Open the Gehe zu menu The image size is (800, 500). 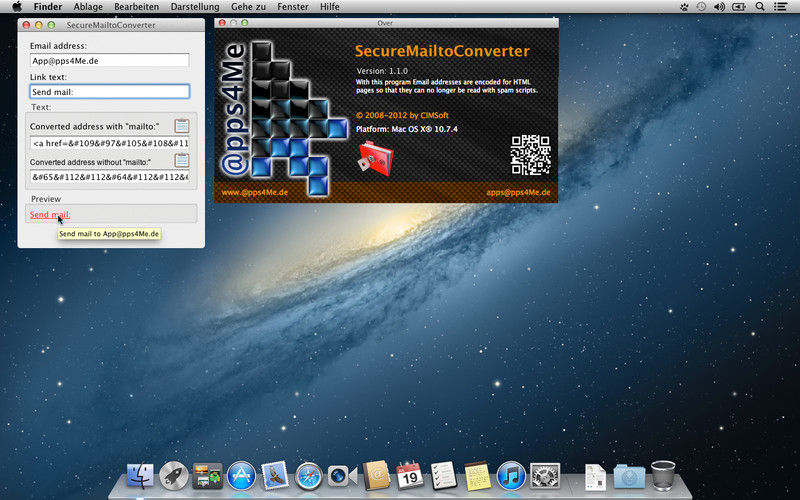(248, 7)
